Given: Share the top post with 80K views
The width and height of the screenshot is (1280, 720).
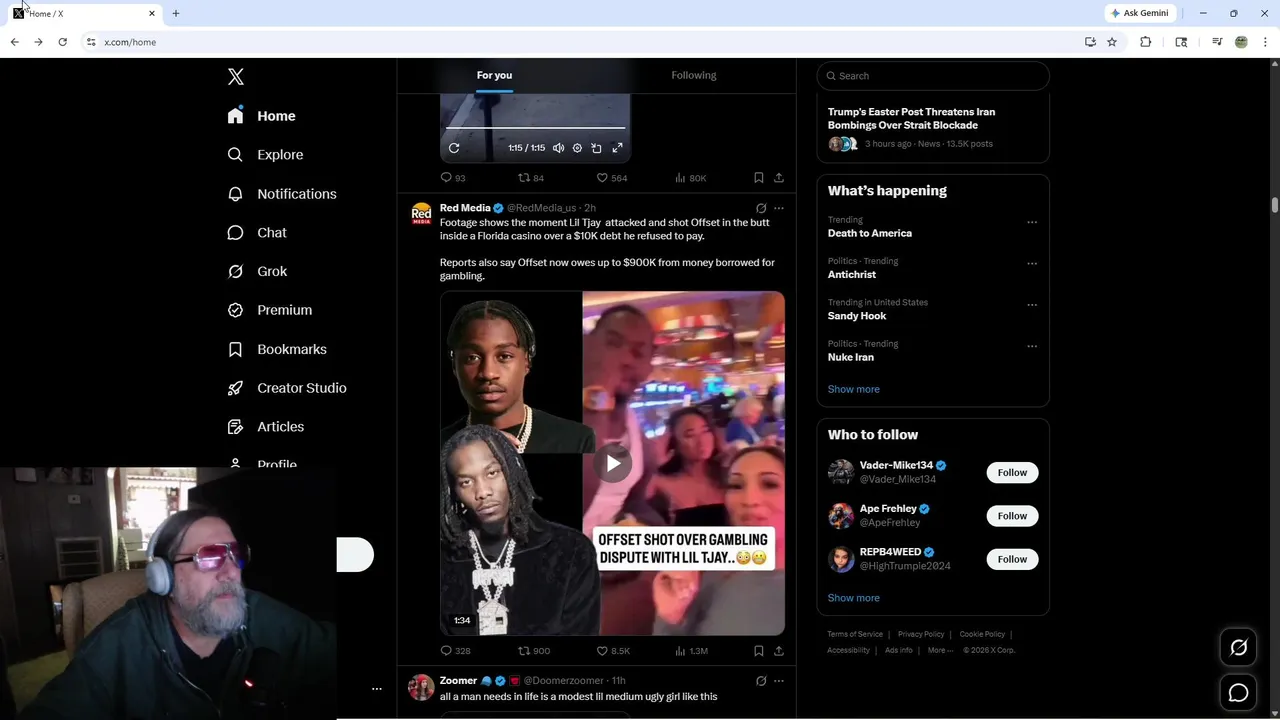Looking at the screenshot, I should (x=779, y=178).
